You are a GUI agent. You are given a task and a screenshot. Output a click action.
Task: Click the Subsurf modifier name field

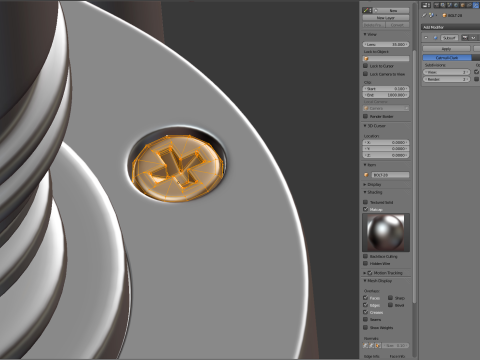(450, 38)
